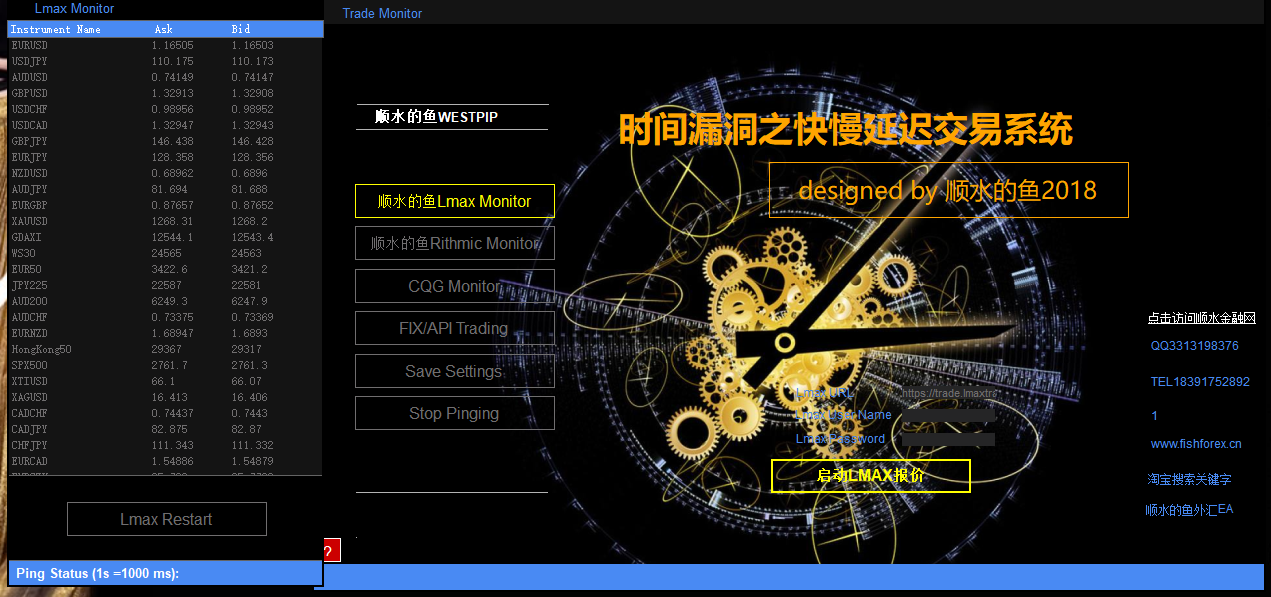
Task: Open the www.fishforex.cn link
Action: pyautogui.click(x=1196, y=444)
